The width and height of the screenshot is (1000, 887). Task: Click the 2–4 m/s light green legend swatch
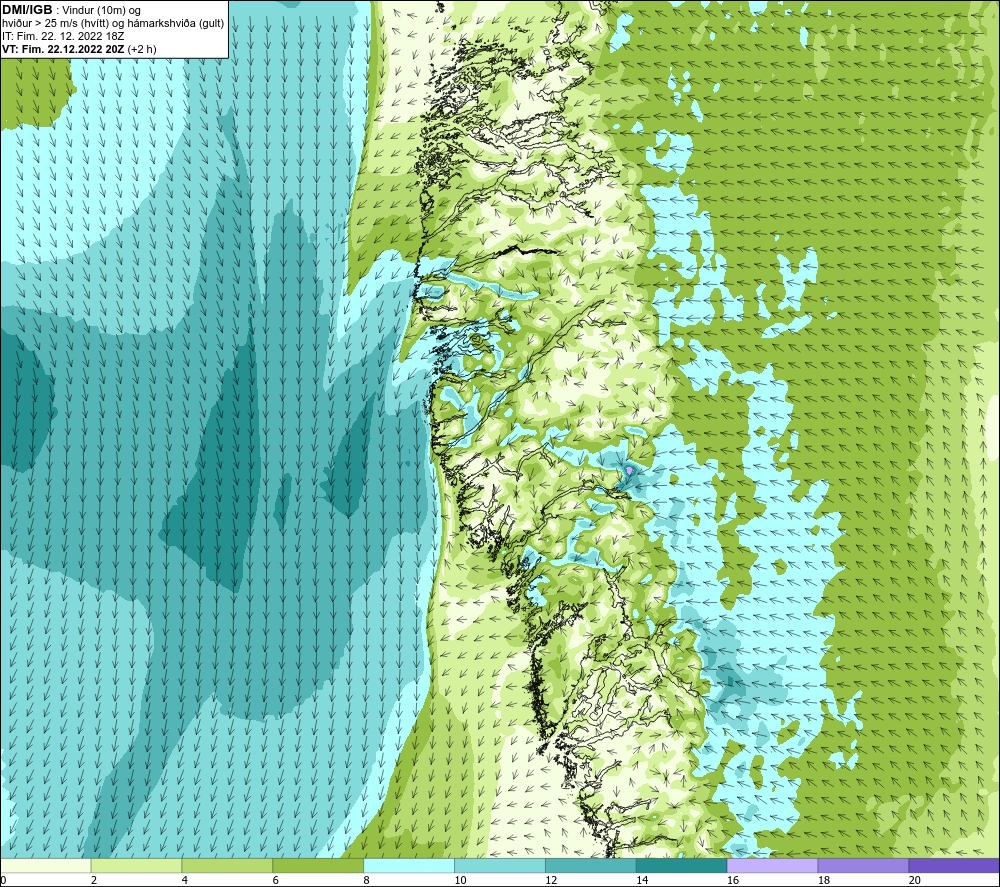click(x=136, y=865)
